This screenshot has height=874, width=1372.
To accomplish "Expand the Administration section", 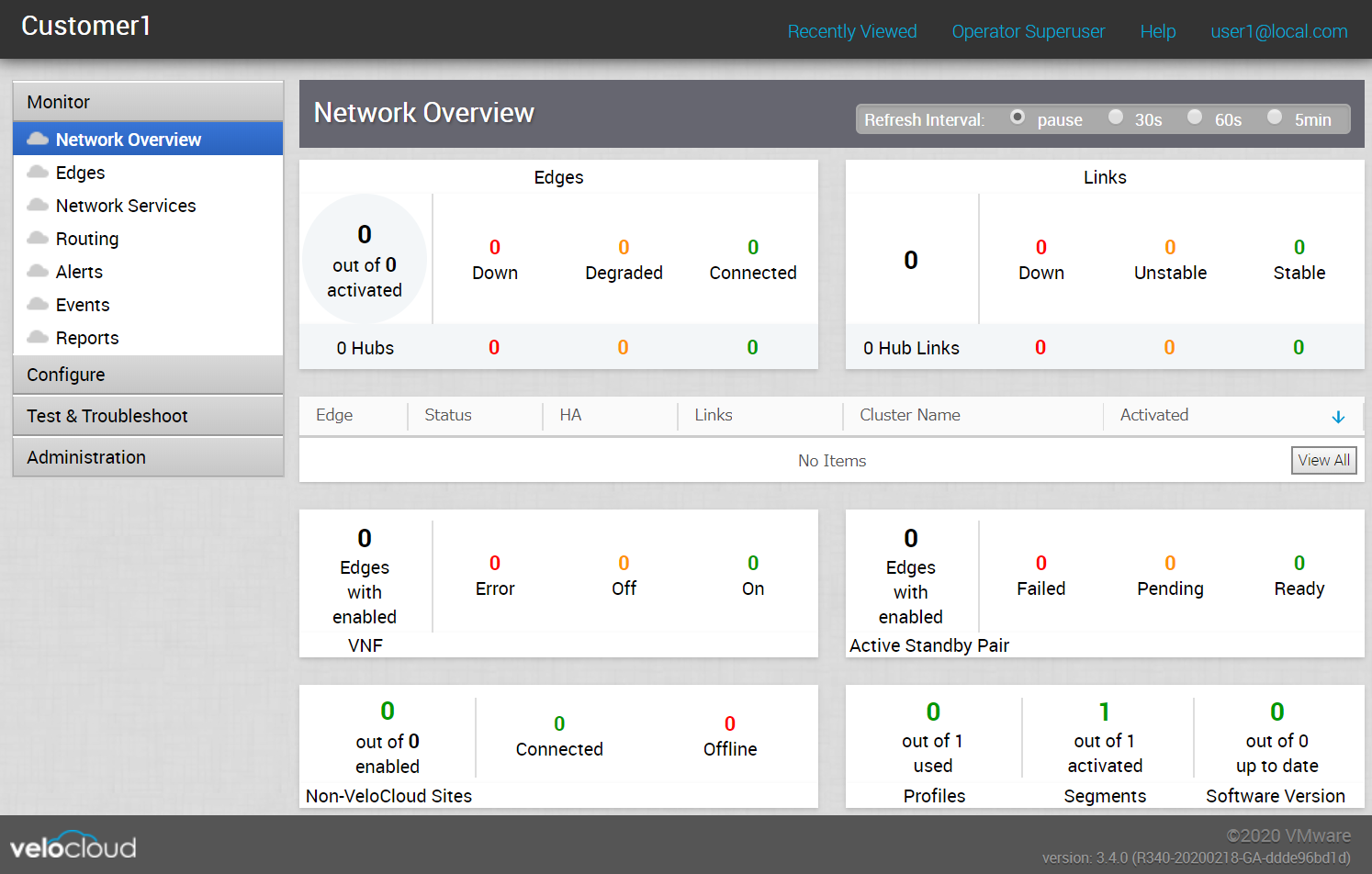I will point(148,457).
